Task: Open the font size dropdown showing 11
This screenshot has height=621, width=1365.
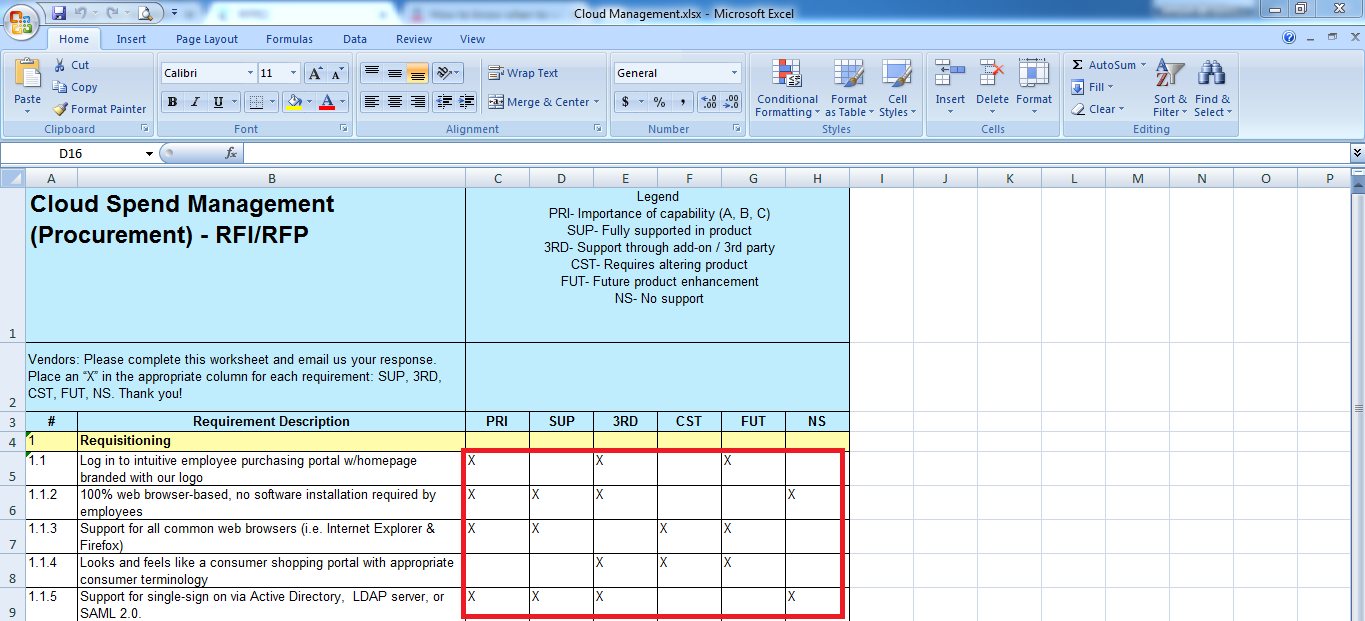Action: (293, 73)
